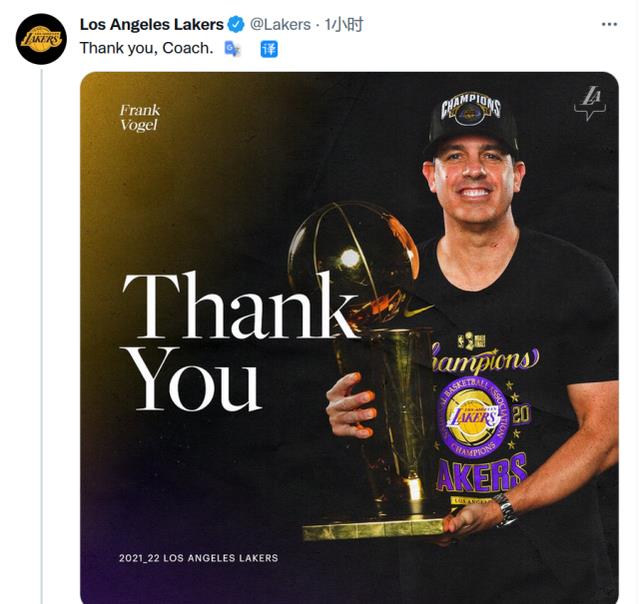Click the Google Translate icon
Image resolution: width=640 pixels, height=604 pixels.
click(x=233, y=49)
